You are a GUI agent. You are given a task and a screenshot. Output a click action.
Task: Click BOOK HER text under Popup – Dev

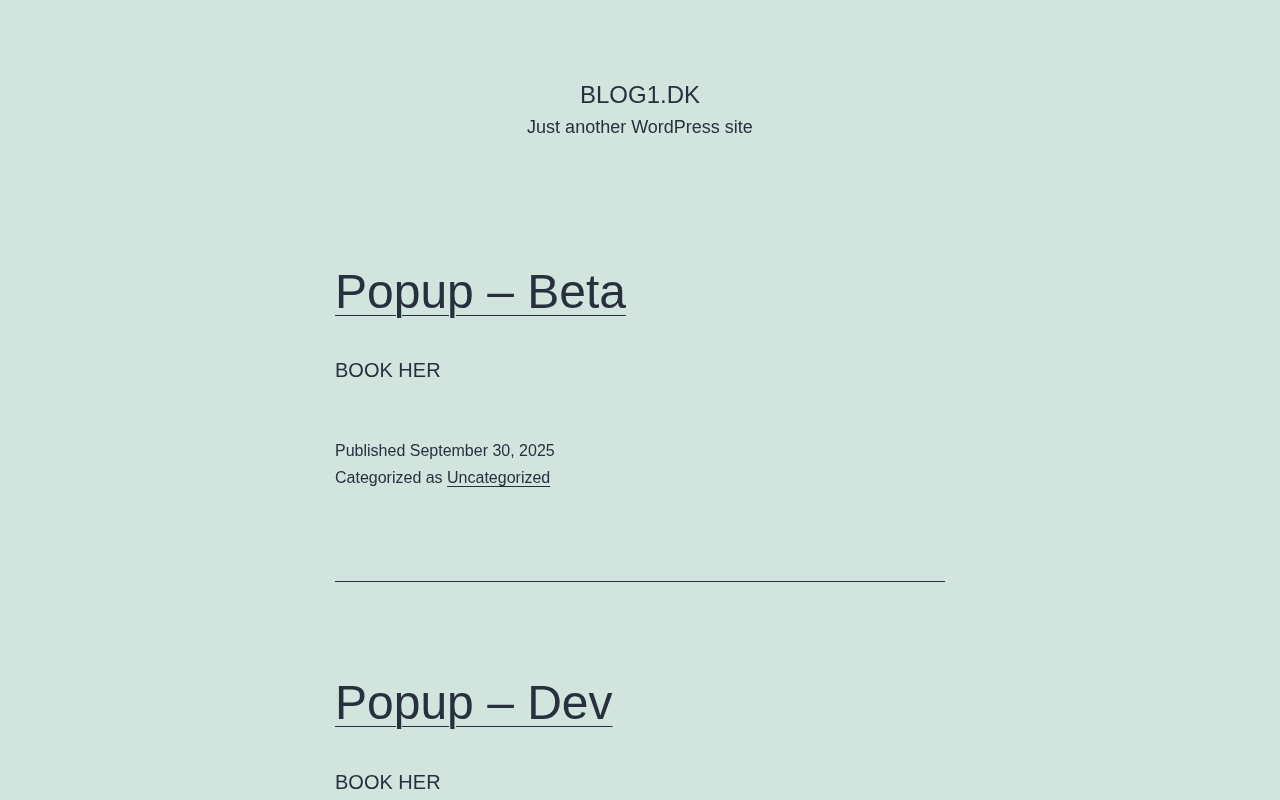[x=388, y=782]
